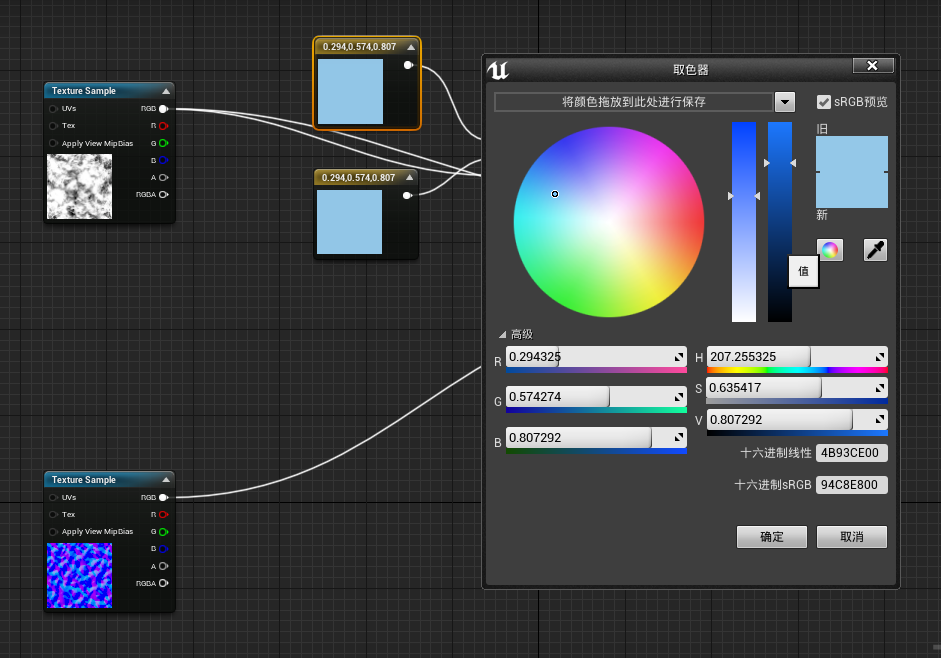Click the UVs input pin on lower Texture Sample
The image size is (941, 658).
(52, 497)
